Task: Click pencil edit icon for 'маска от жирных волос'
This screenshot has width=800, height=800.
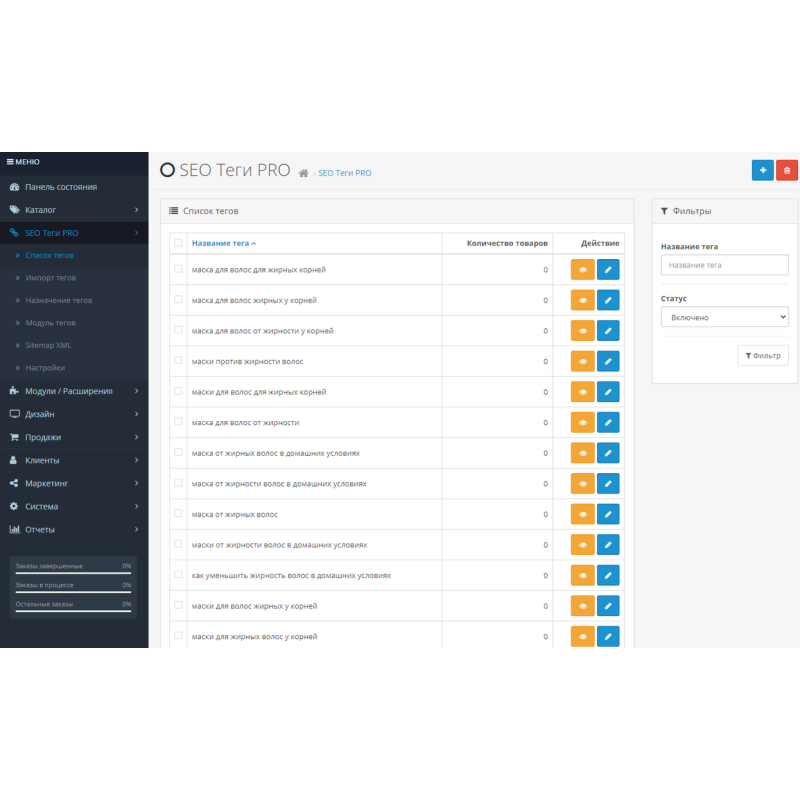Action: coord(608,514)
